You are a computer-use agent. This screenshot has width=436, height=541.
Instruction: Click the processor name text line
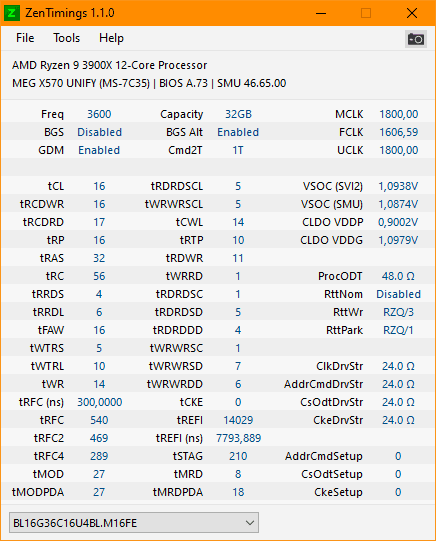pos(109,65)
